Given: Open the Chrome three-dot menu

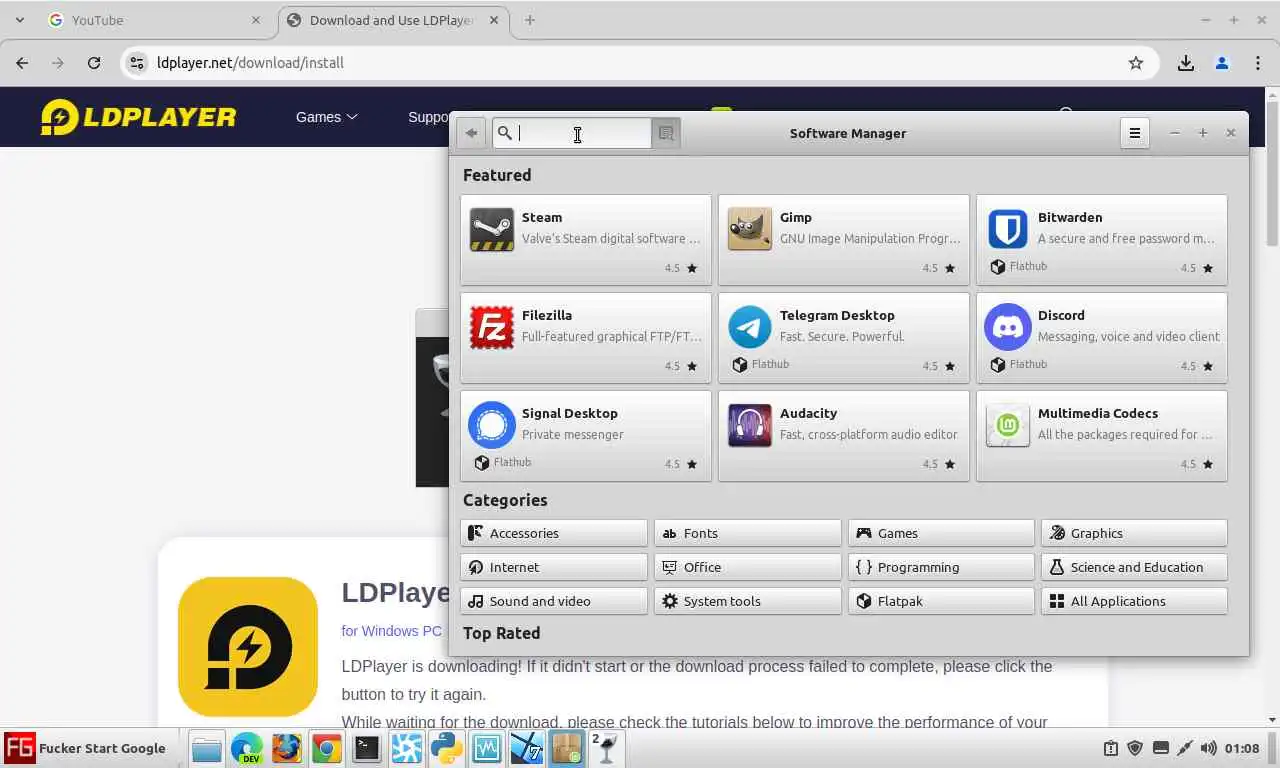Looking at the screenshot, I should click(x=1258, y=62).
